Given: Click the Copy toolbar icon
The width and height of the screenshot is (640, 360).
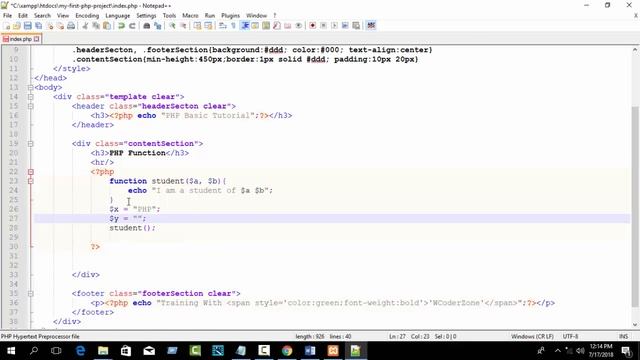Looking at the screenshot, I should [96, 26].
